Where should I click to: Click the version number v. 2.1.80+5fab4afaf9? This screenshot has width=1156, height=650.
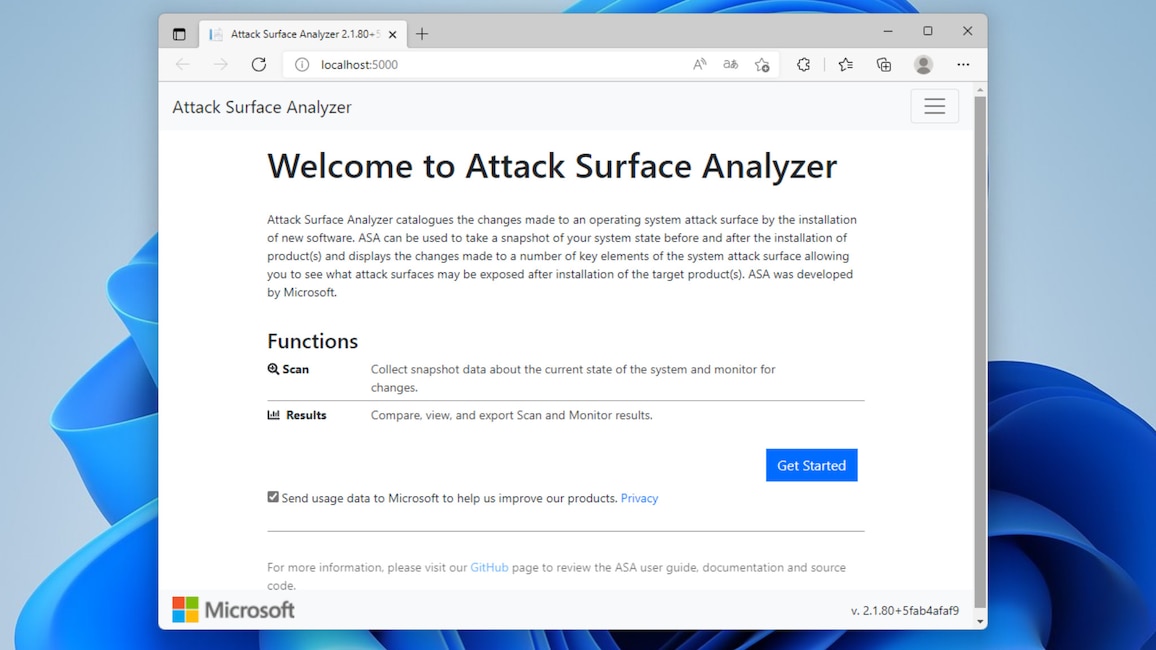tap(905, 610)
